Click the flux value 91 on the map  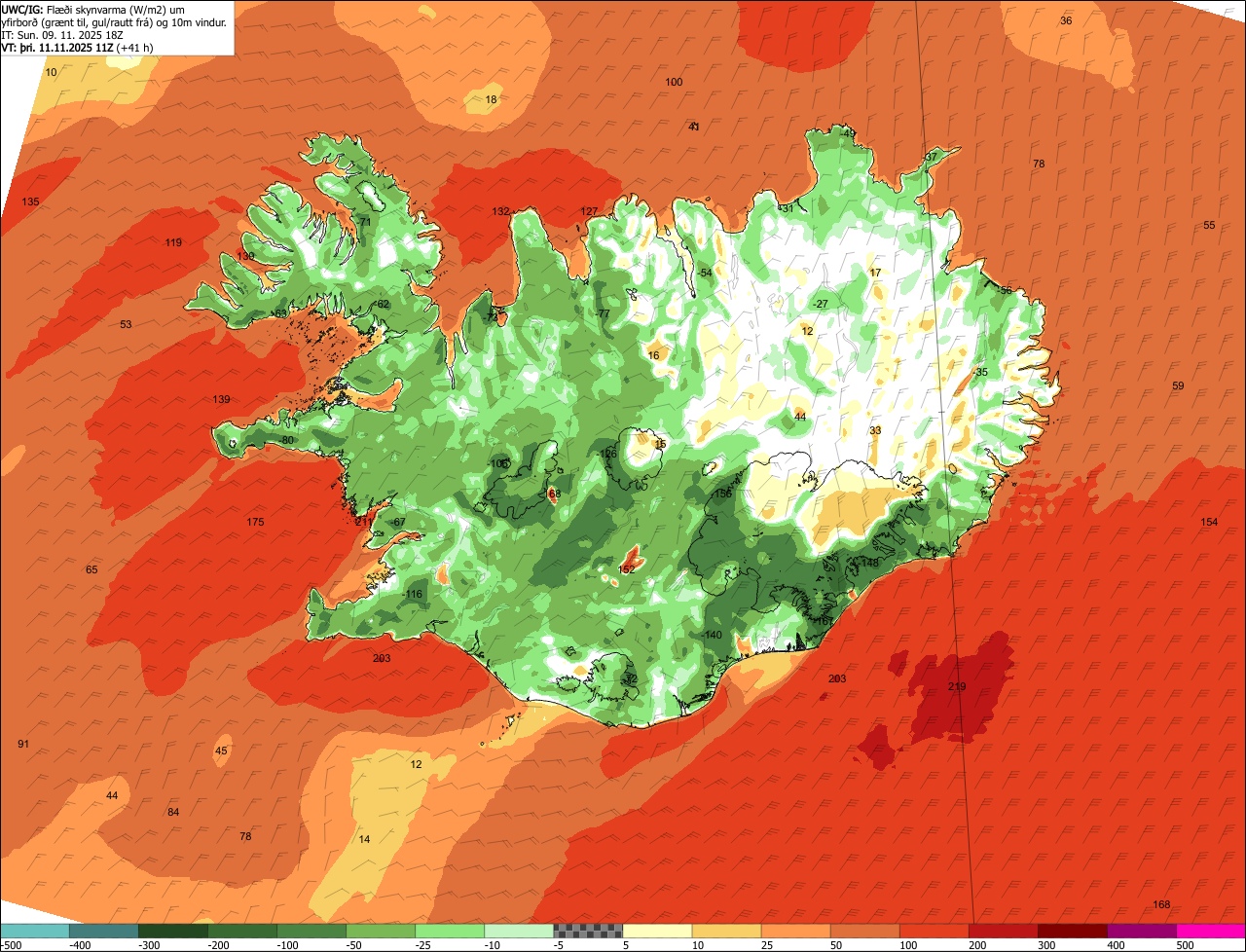pos(24,745)
